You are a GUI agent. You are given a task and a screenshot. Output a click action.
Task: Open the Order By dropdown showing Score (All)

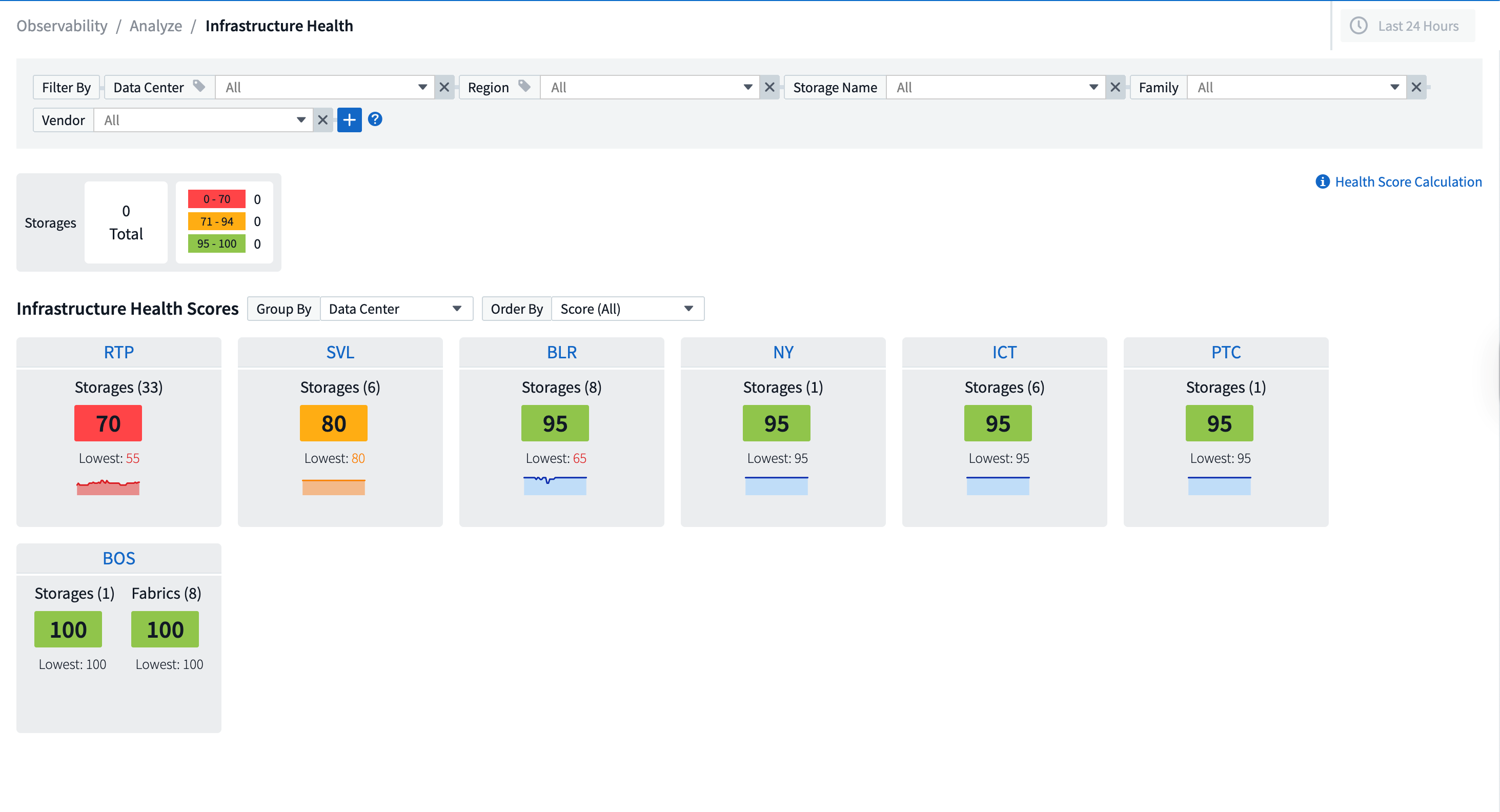click(x=626, y=309)
